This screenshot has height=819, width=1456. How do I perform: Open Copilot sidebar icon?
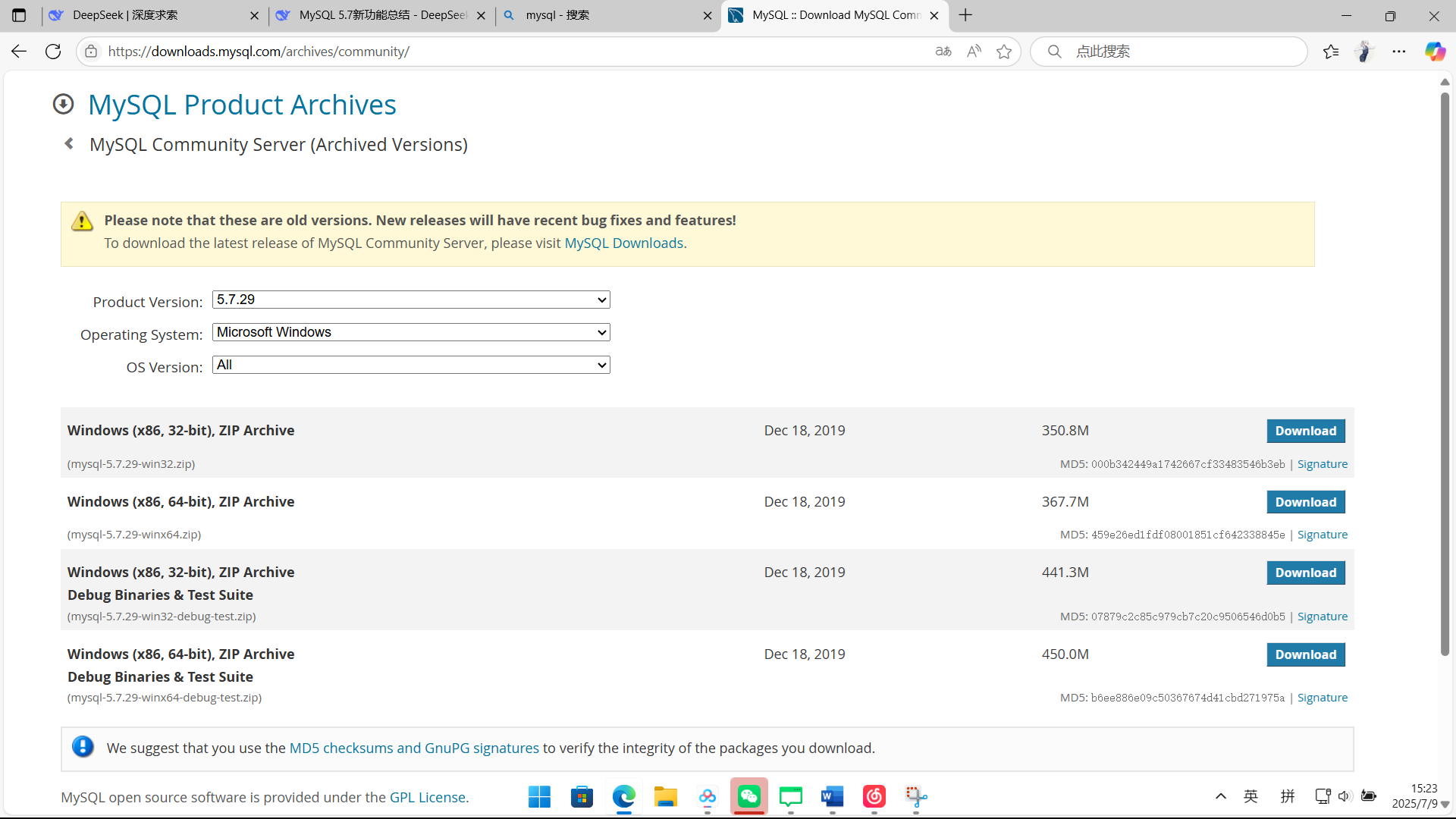[1435, 52]
